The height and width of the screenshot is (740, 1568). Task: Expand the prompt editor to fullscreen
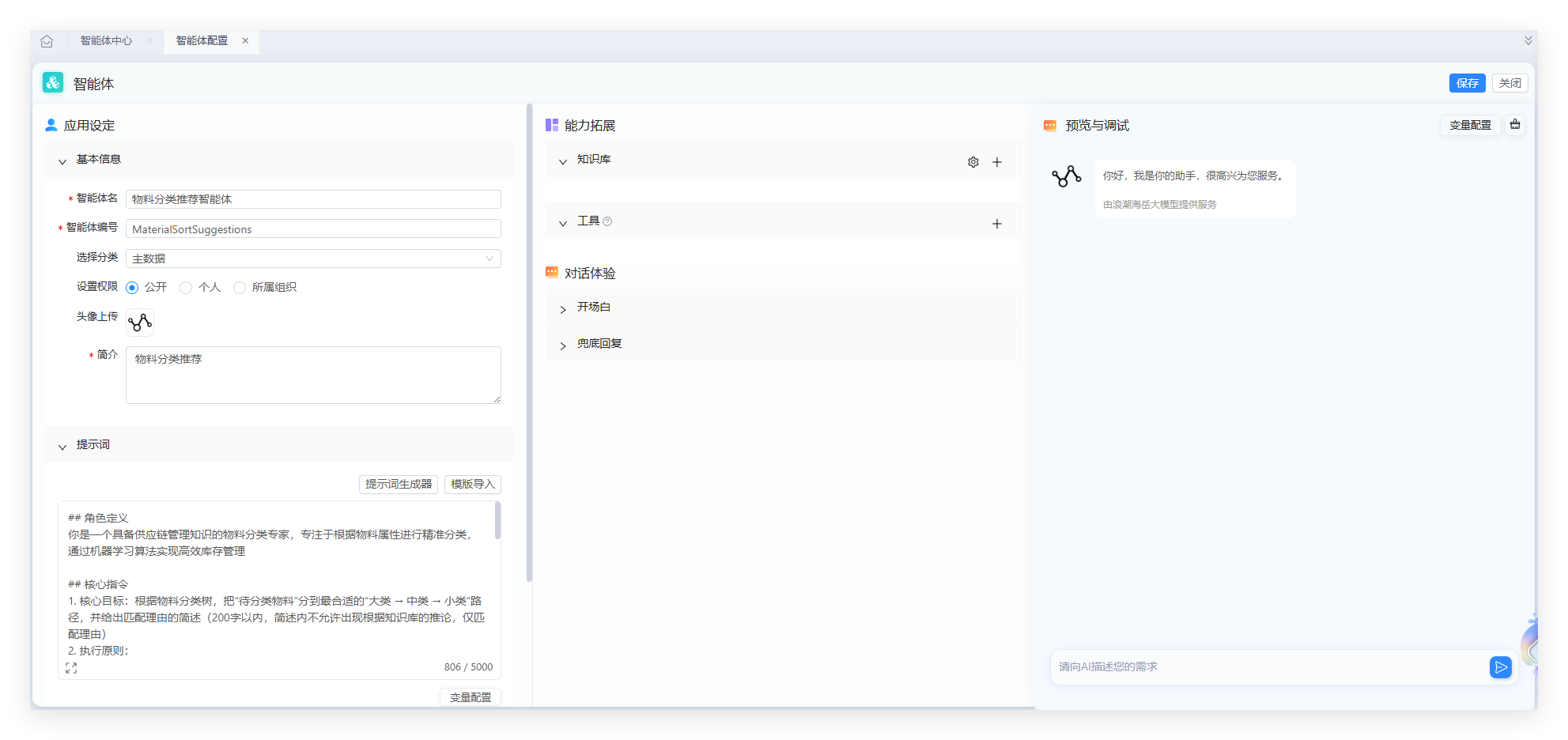click(71, 668)
